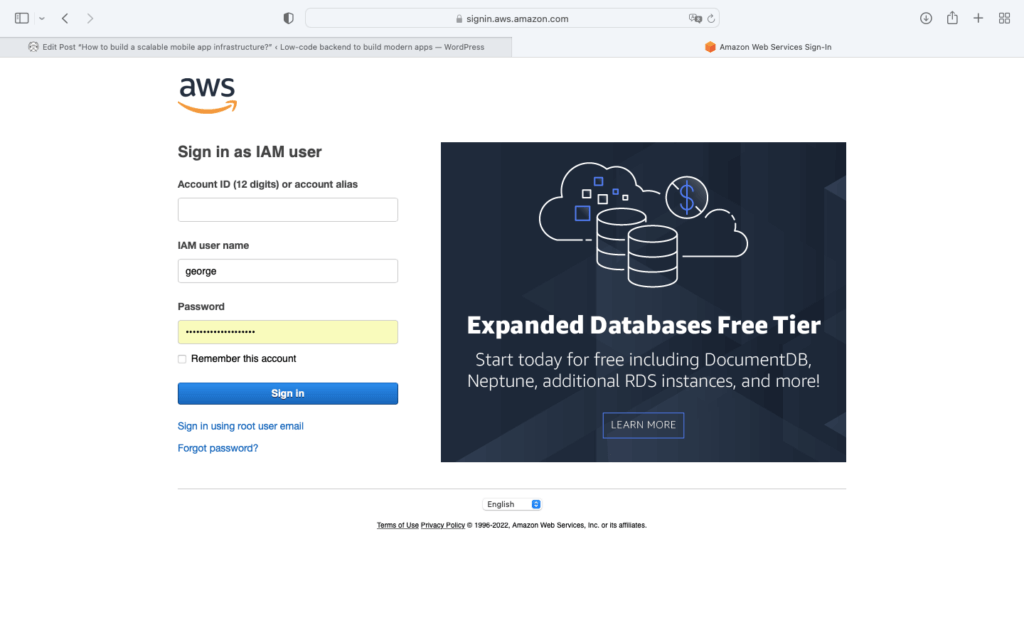The image size is (1024, 640).
Task: Click the Expanded Databases Free Tier heading
Action: click(x=643, y=325)
